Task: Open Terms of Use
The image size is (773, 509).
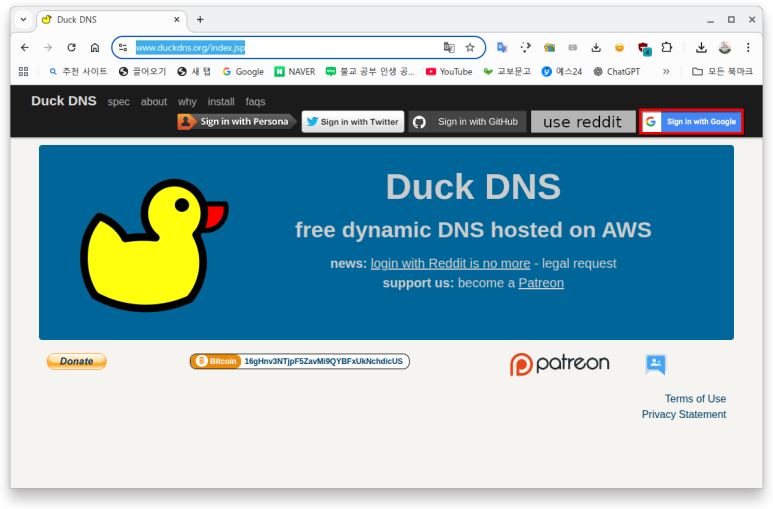Action: point(695,399)
